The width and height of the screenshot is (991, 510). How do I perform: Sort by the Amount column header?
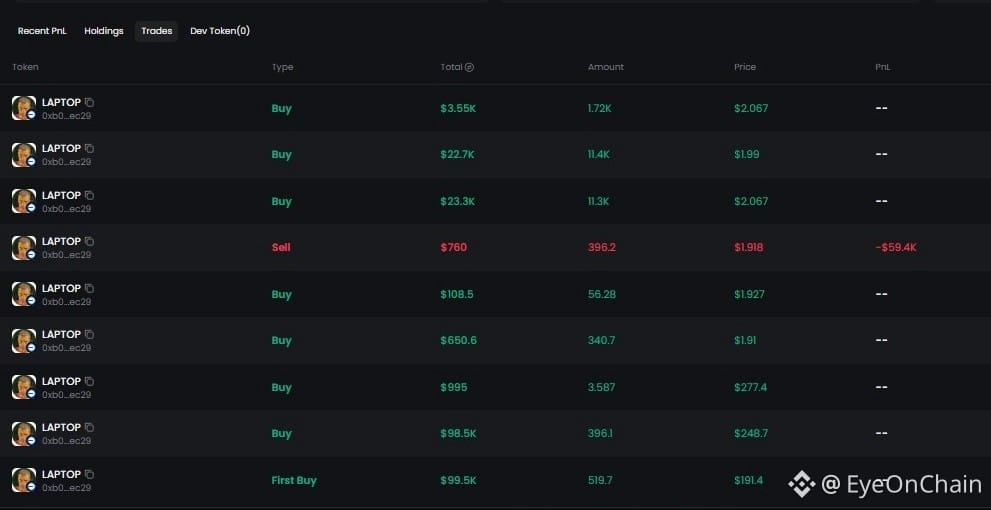(x=605, y=67)
